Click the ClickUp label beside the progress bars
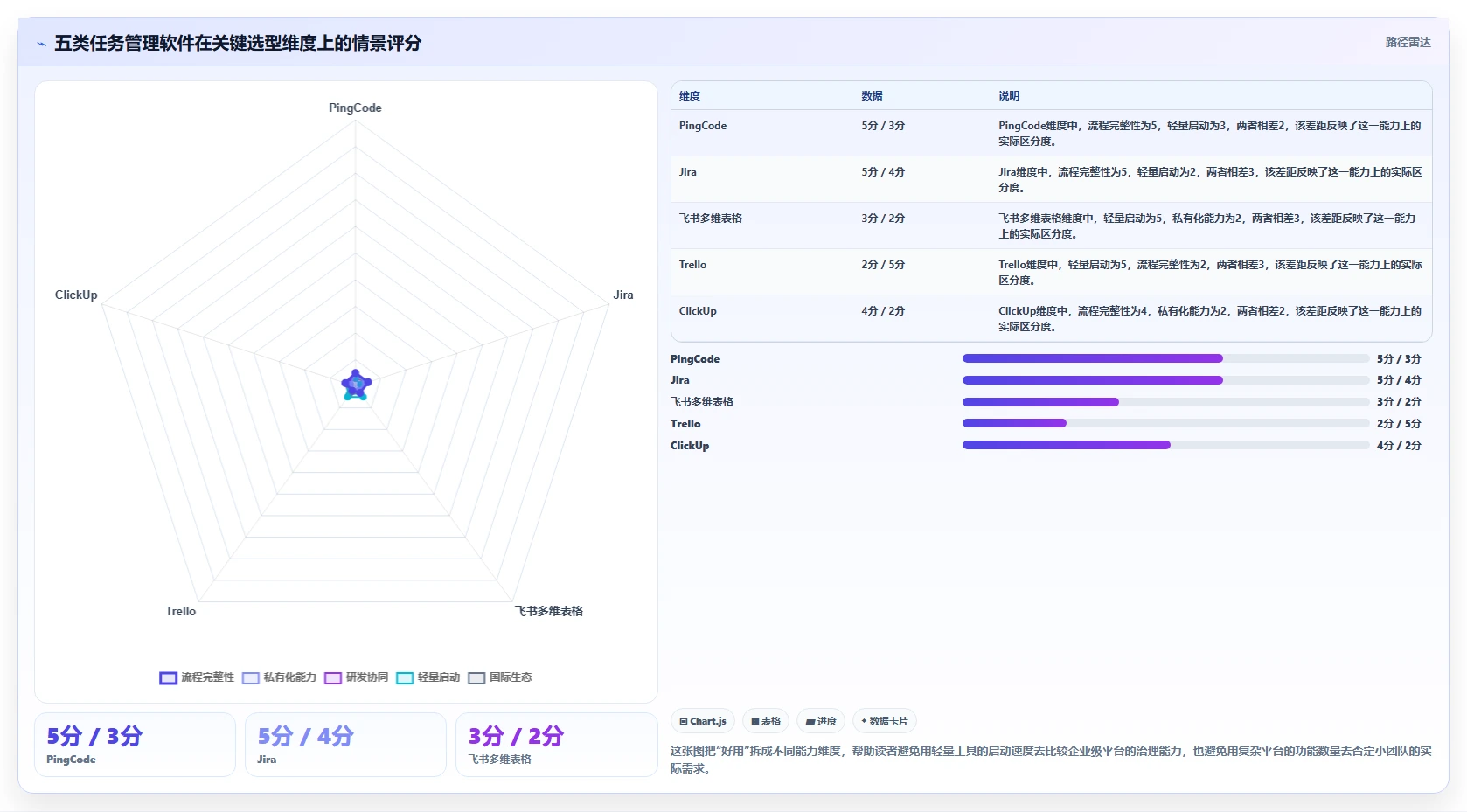The image size is (1467, 812). coord(690,446)
